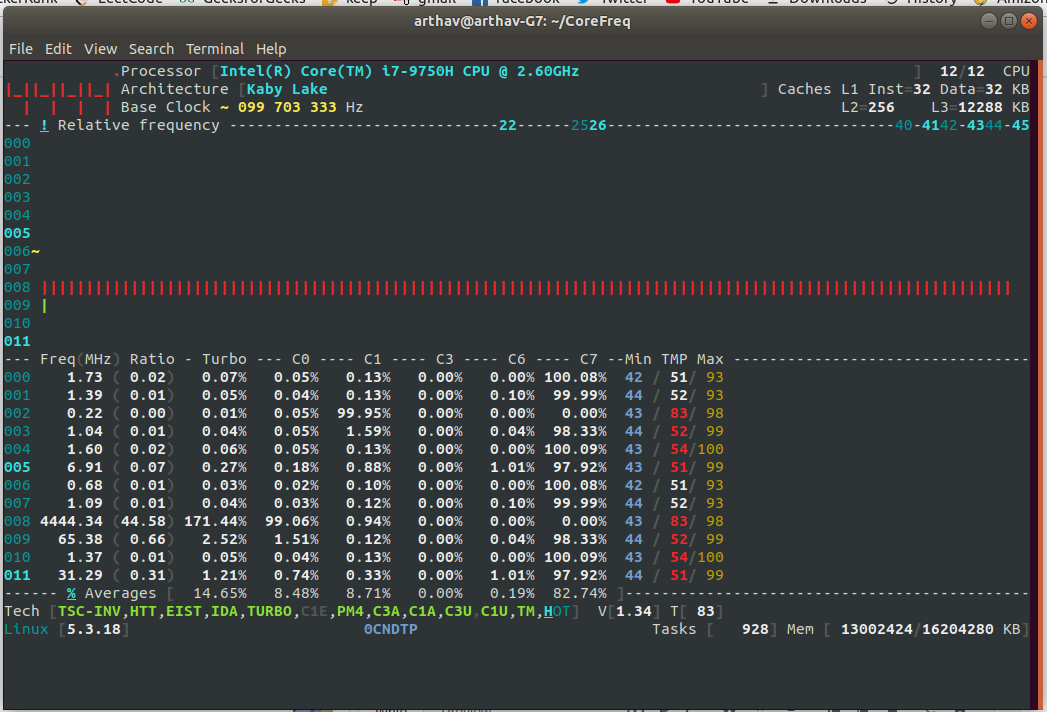Click the 65.38 frequency value of core 009
Screen dimensions: 1047x712
[x=81, y=539]
